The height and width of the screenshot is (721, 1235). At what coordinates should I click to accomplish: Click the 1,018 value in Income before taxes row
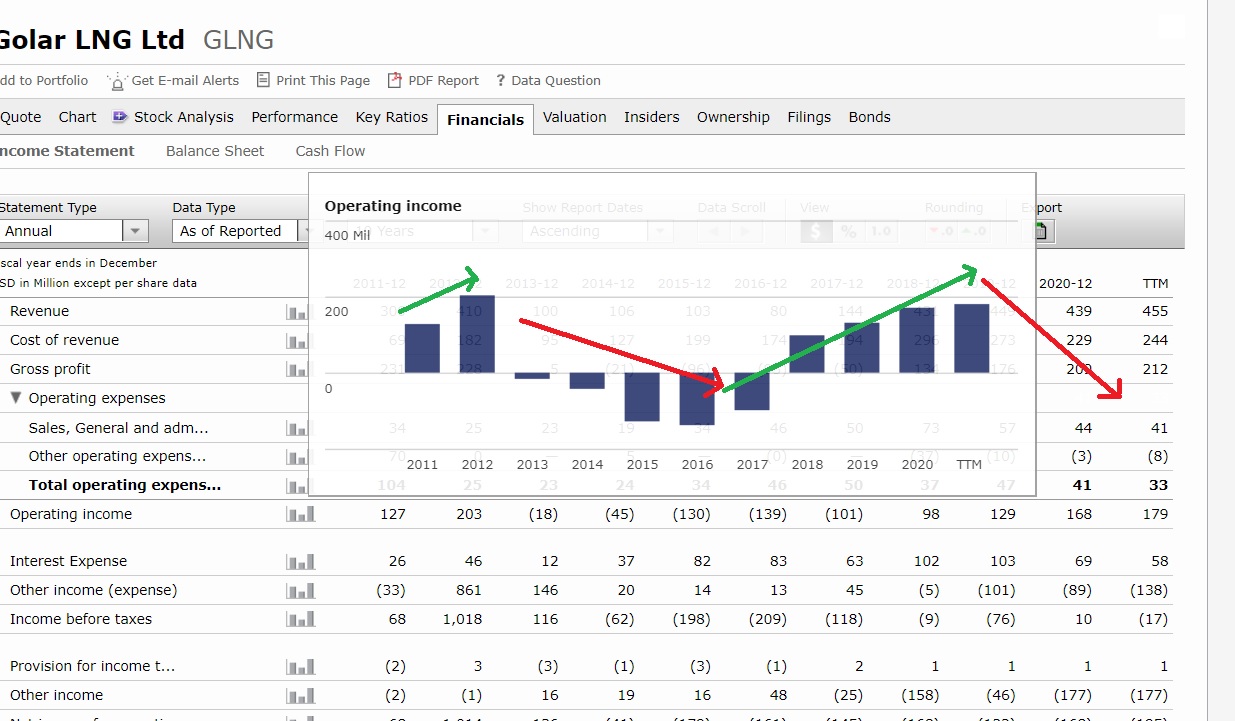pyautogui.click(x=463, y=619)
